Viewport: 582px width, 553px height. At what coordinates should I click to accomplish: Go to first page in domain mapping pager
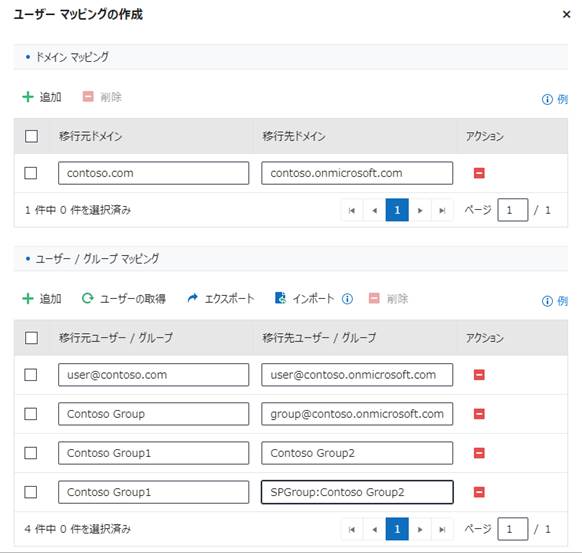point(352,210)
